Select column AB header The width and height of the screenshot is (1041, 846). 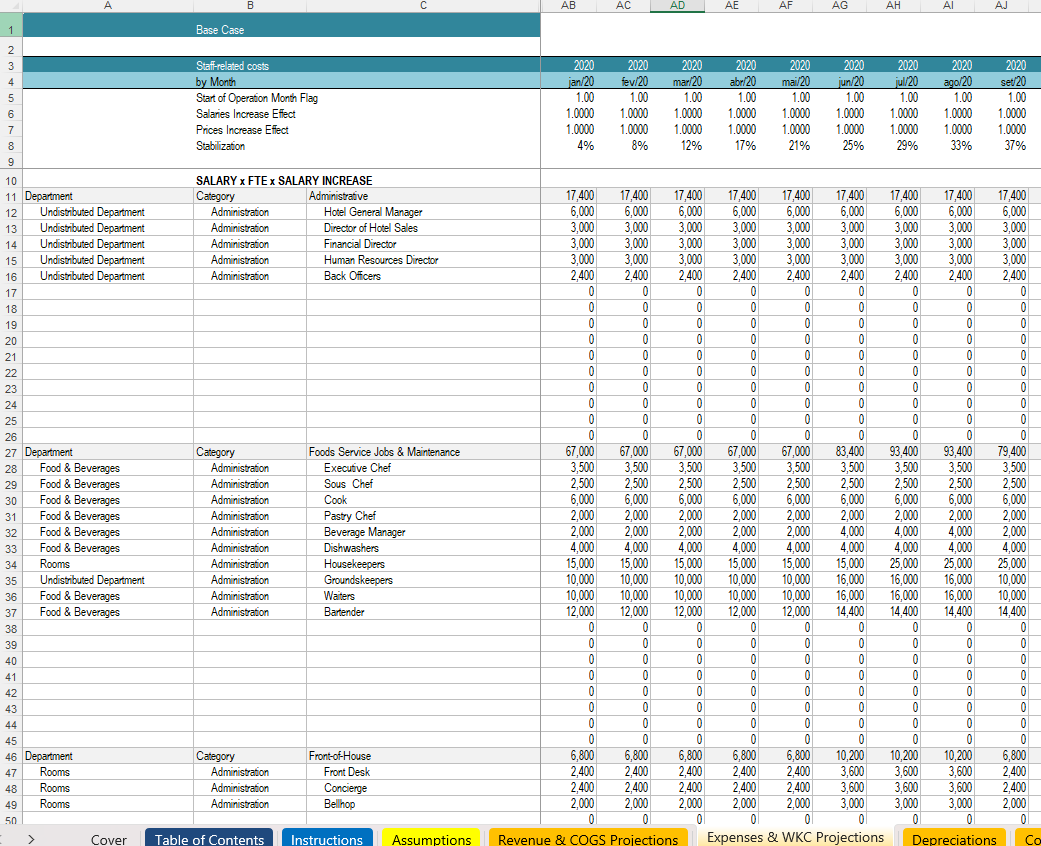click(x=568, y=5)
